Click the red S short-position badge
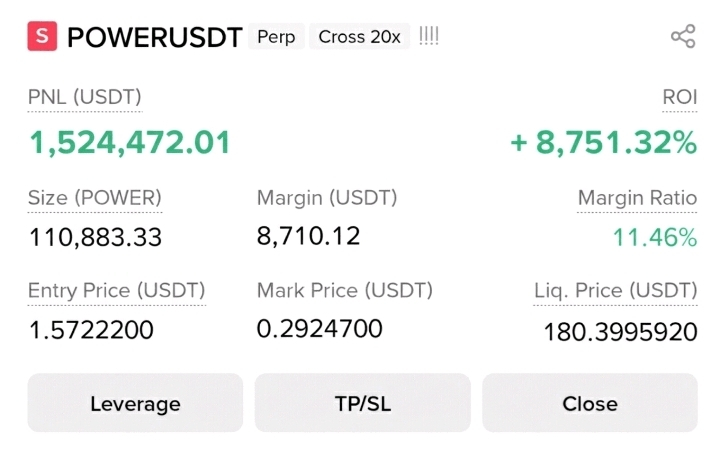Viewport: 720px width, 452px height. [42, 36]
